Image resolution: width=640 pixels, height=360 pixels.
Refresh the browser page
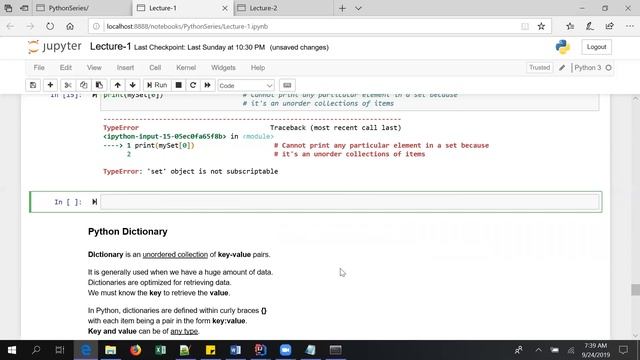coord(50,27)
